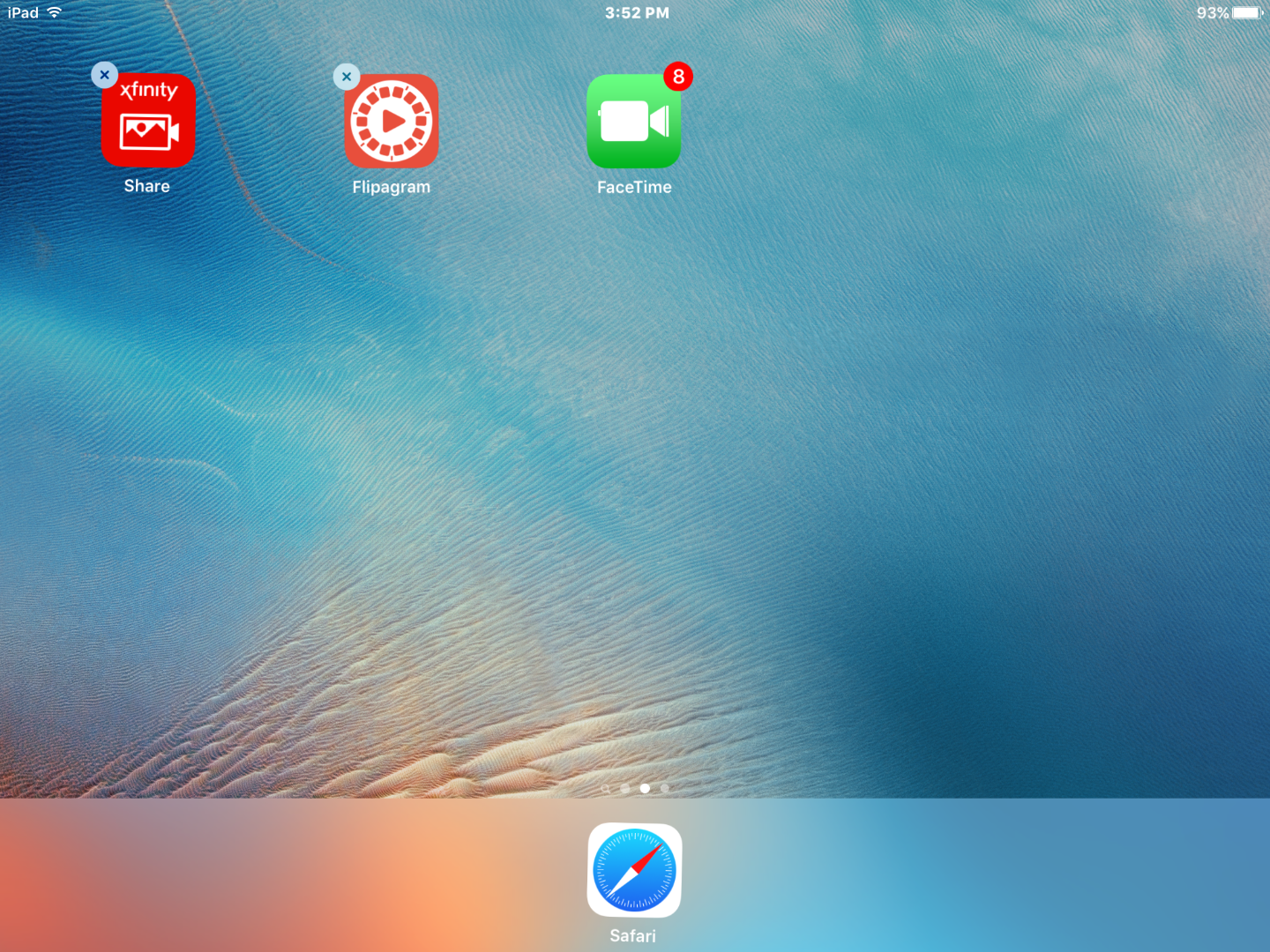Tap the Wi-Fi signal icon in status bar
The image size is (1270, 952).
pyautogui.click(x=55, y=12)
